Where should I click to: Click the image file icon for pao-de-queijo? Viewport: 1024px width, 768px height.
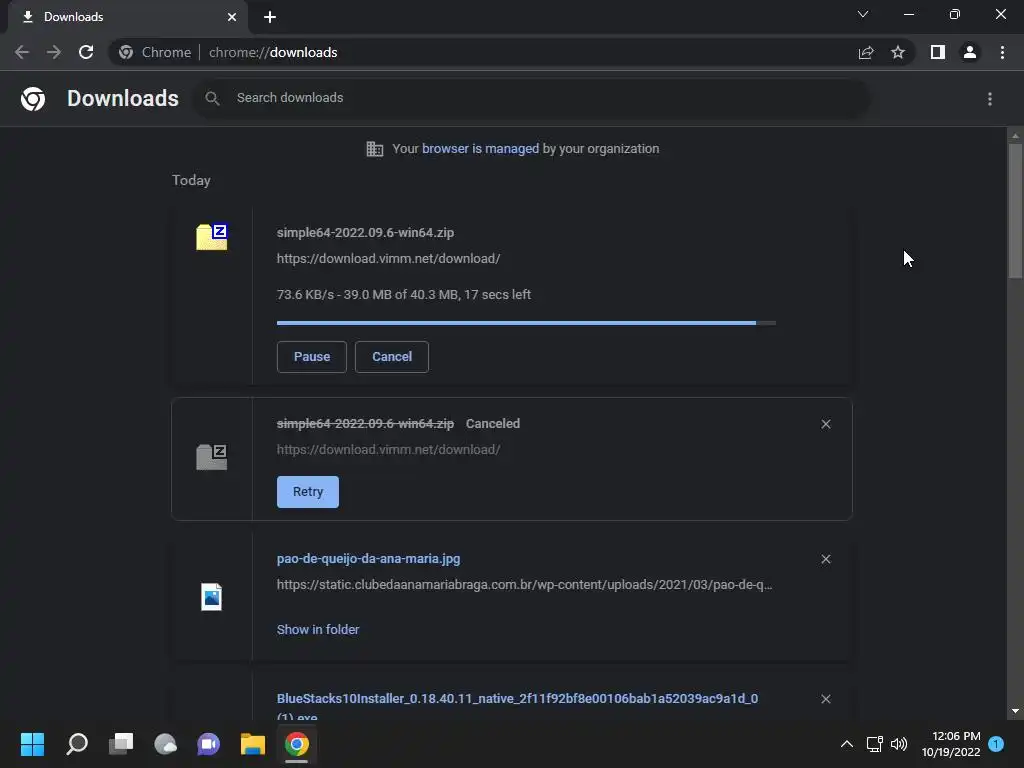pos(212,596)
